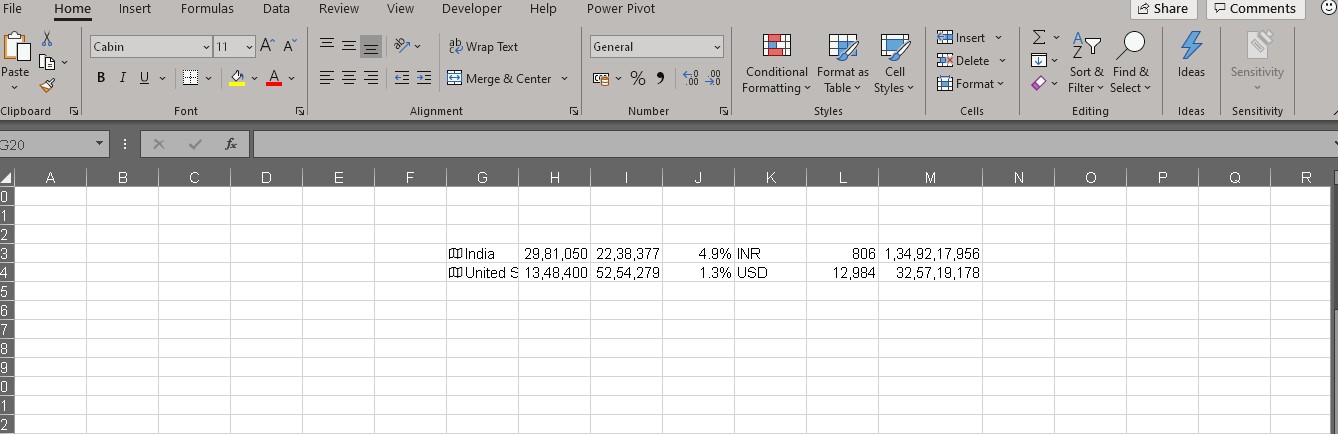Toggle Merge & Center

499,78
